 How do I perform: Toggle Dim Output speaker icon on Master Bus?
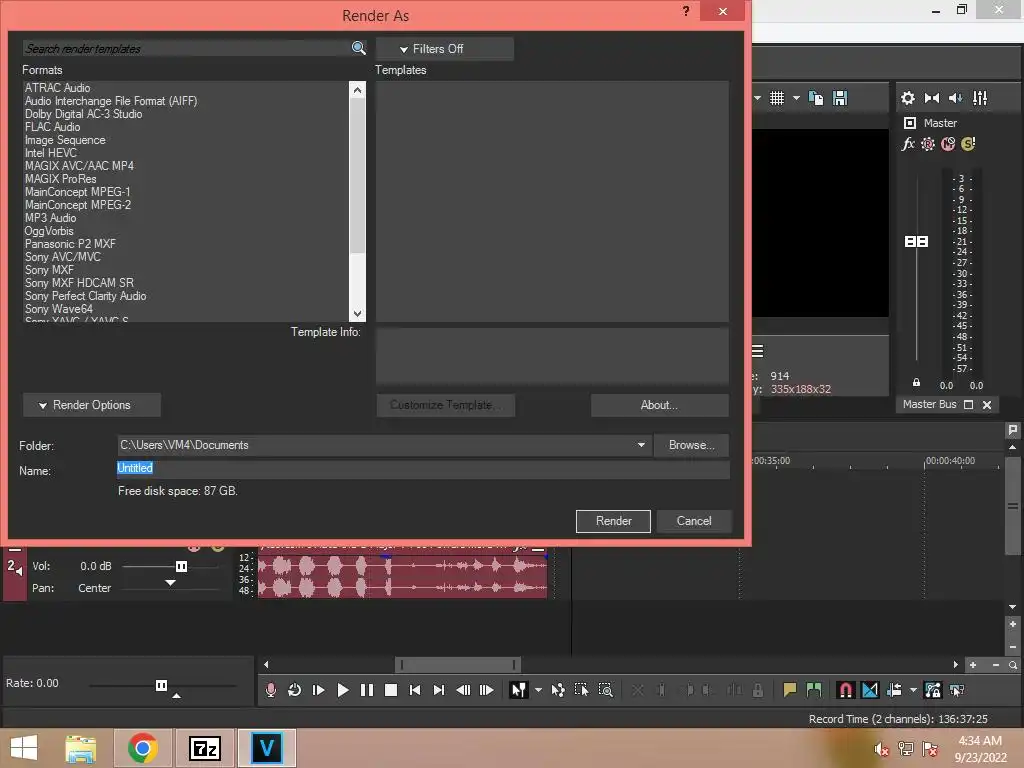955,98
